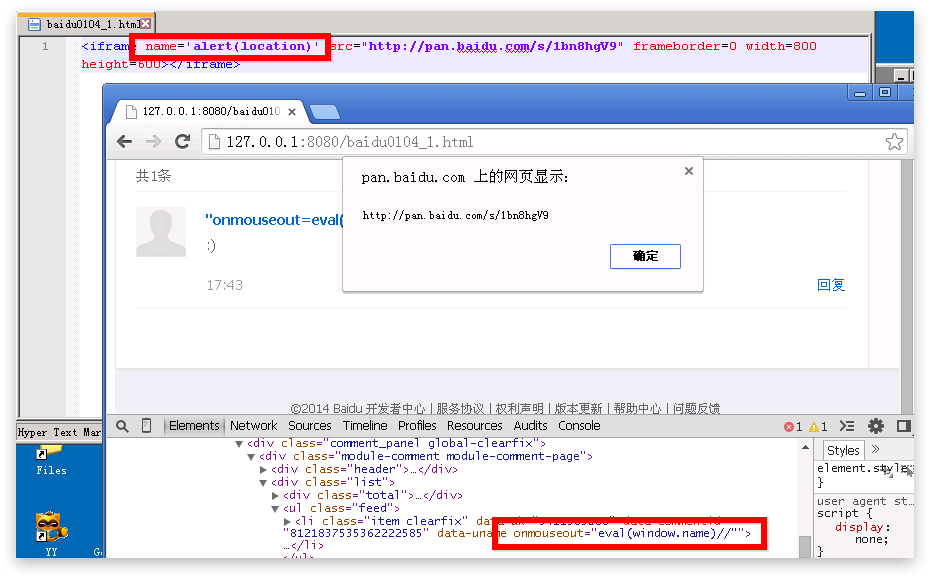Click the red error count indicator
Screen dimensions: 930x579
tap(793, 427)
